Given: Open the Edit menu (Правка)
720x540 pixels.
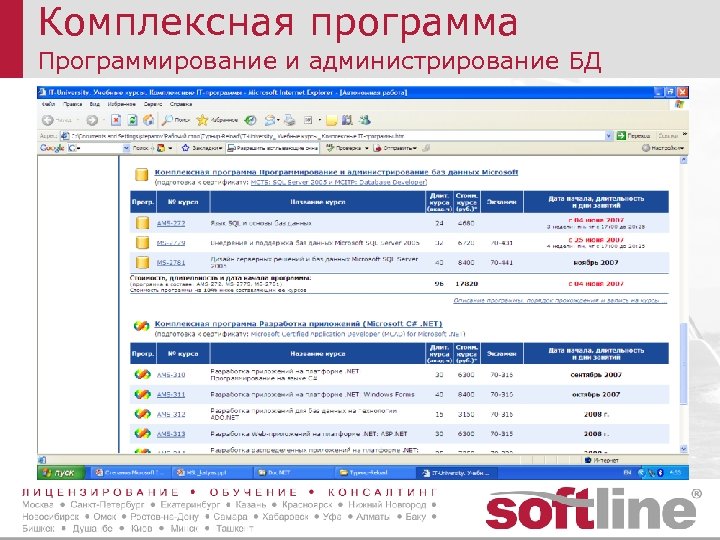Looking at the screenshot, I should click(x=73, y=104).
